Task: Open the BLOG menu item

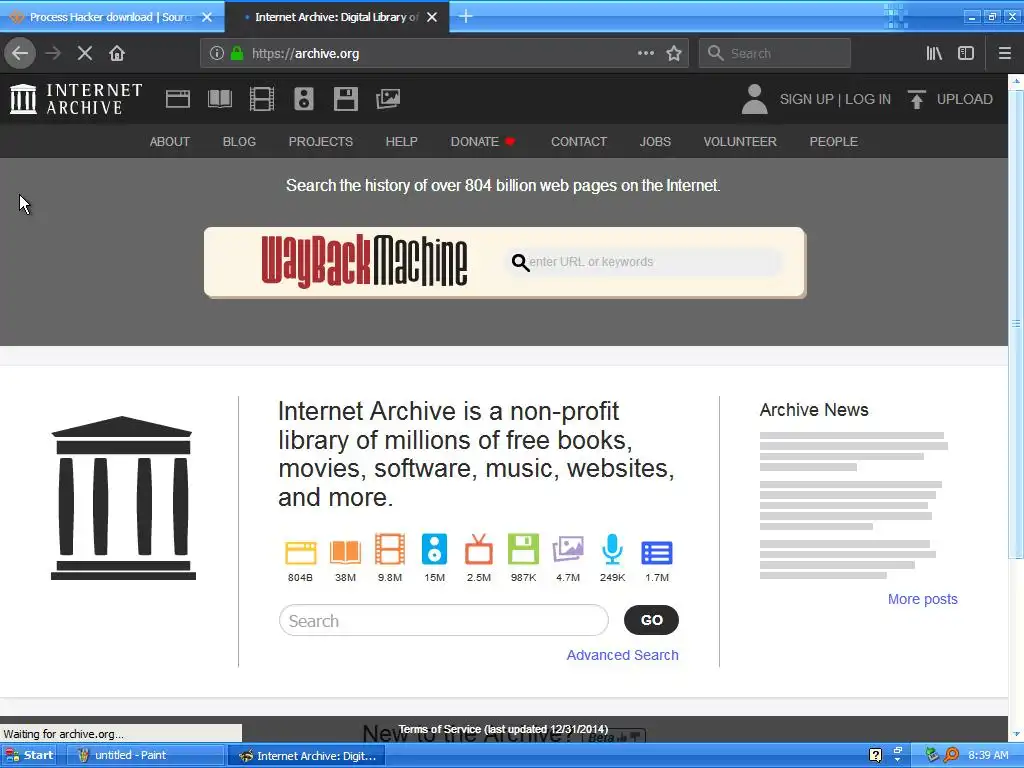Action: click(x=239, y=141)
